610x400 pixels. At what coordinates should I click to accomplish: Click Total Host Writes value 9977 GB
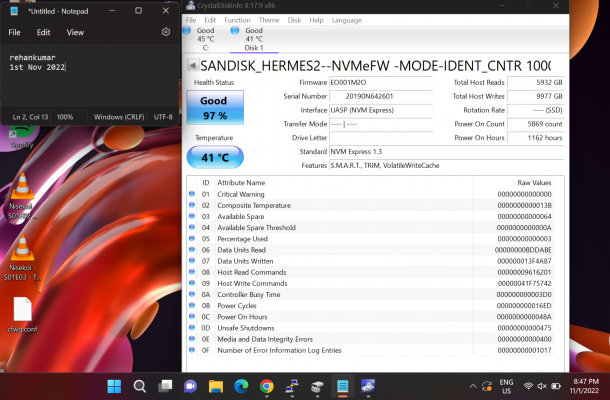(536, 96)
